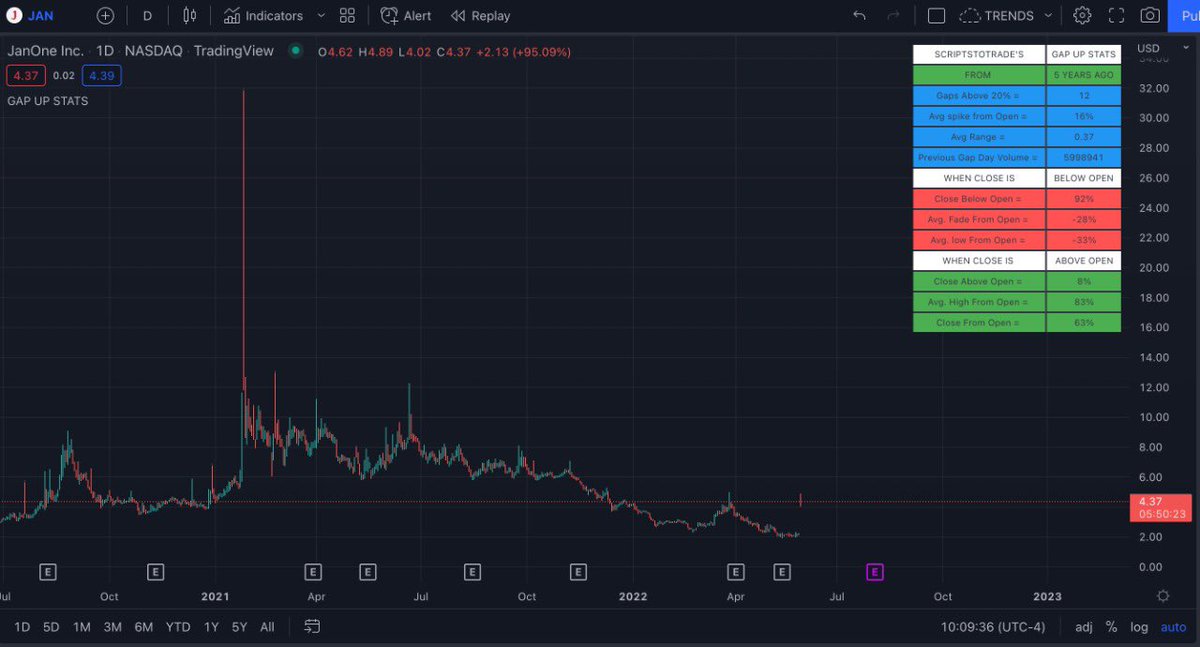The height and width of the screenshot is (647, 1200).
Task: Set range to 5D
Action: [x=51, y=627]
